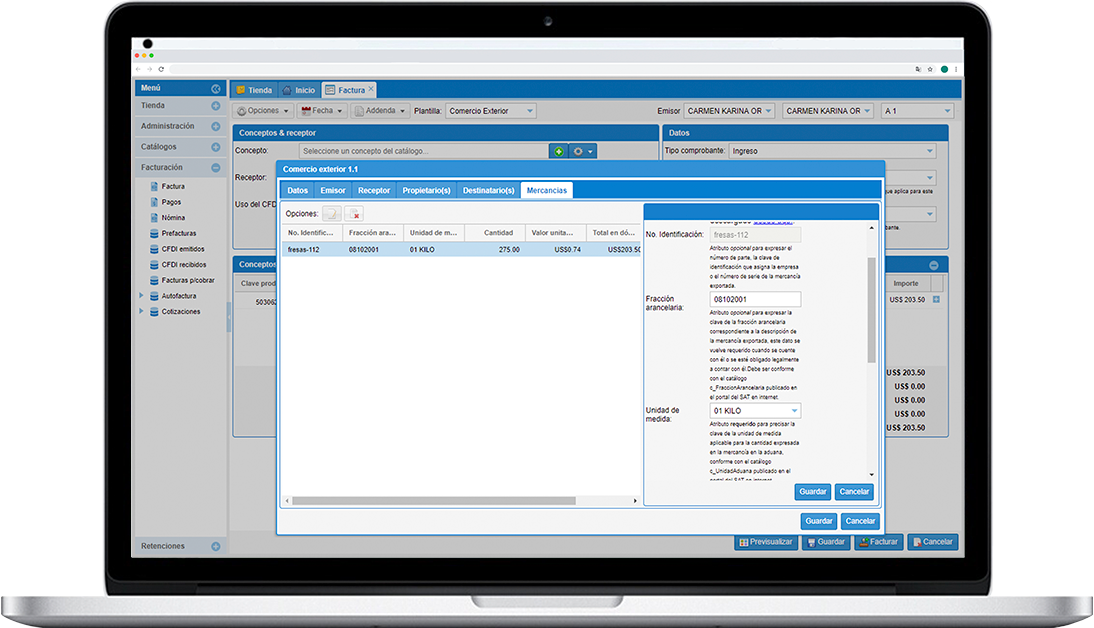Image resolution: width=1094 pixels, height=628 pixels.
Task: Expand the Administración sidebar section
Action: pyautogui.click(x=215, y=127)
